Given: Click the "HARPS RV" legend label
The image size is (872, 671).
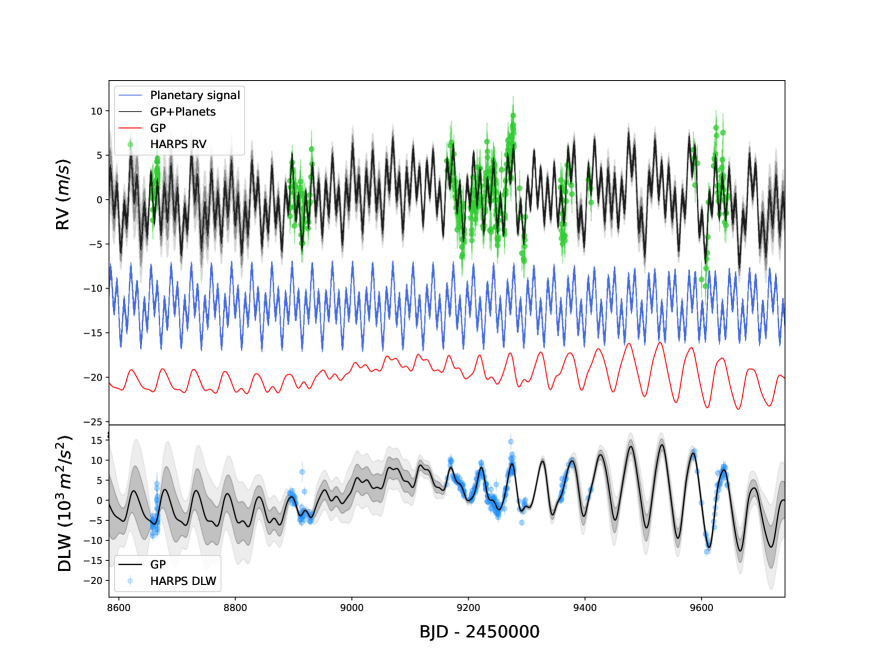Looking at the screenshot, I should coord(178,145).
